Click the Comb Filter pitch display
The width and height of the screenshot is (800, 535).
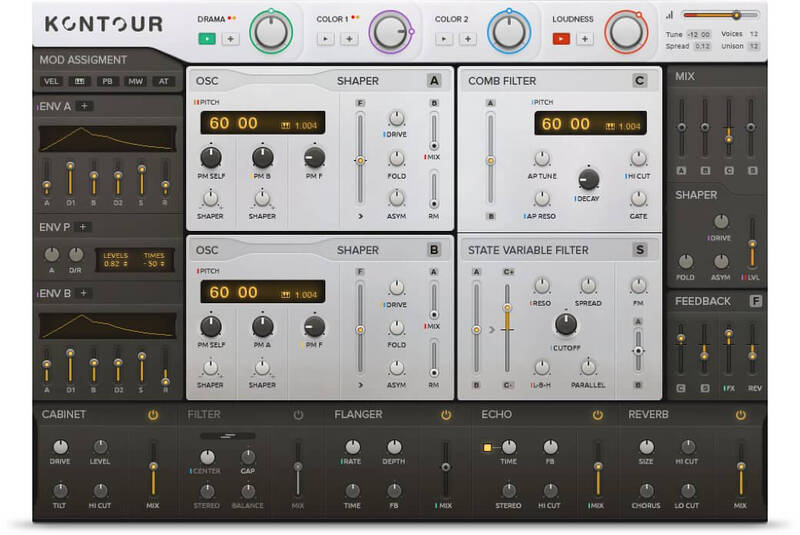tap(590, 123)
